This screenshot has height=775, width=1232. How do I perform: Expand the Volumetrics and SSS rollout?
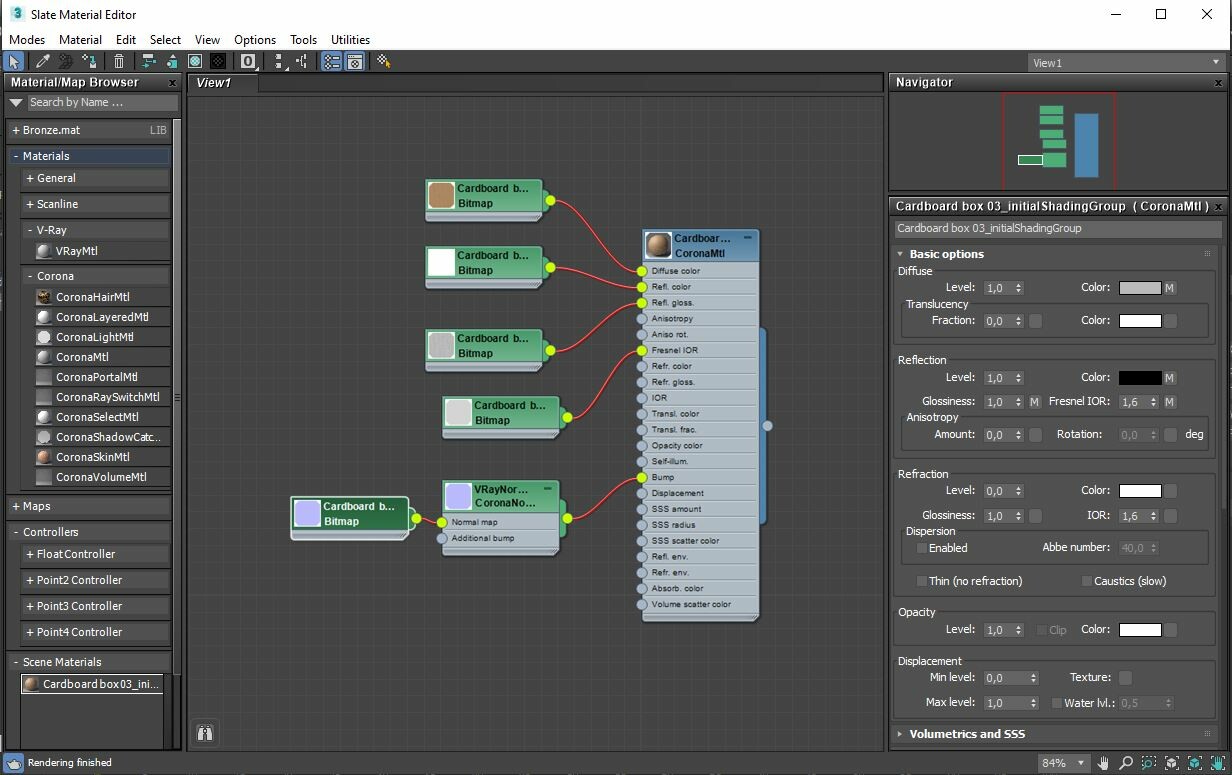tap(966, 734)
